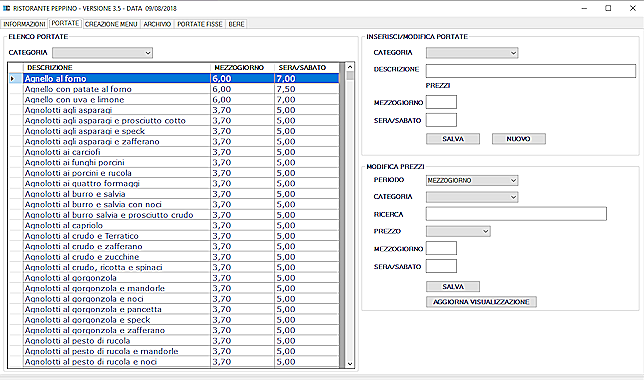
Task: Click row selector arrow of Agnello al forno
Action: pos(15,78)
